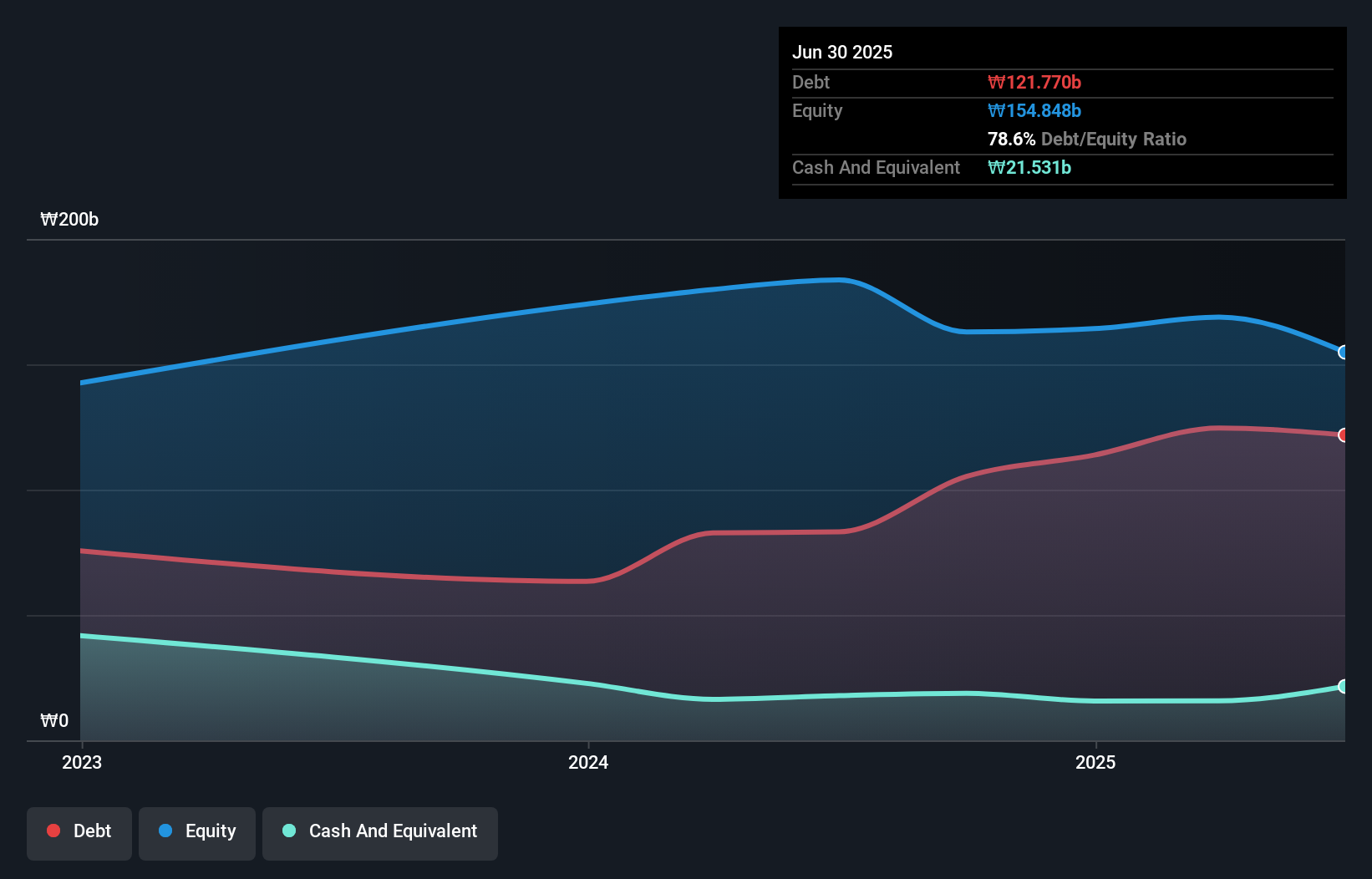Click the teal Cash And Equivalent legend dot
Screen dimensions: 1372x879
(x=288, y=831)
